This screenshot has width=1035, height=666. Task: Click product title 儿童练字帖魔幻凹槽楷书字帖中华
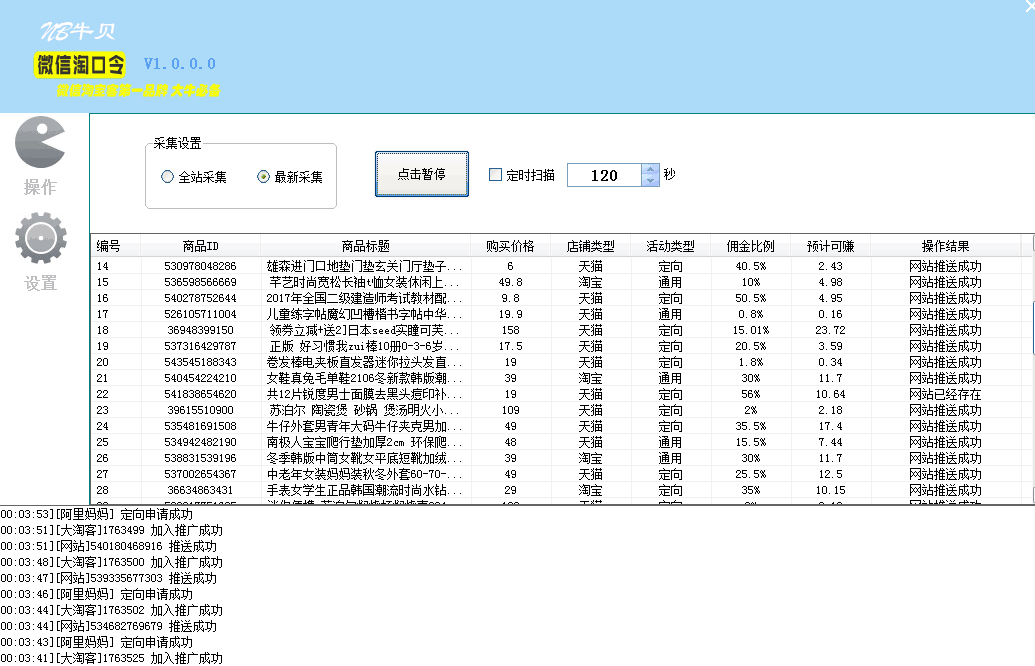coord(364,314)
